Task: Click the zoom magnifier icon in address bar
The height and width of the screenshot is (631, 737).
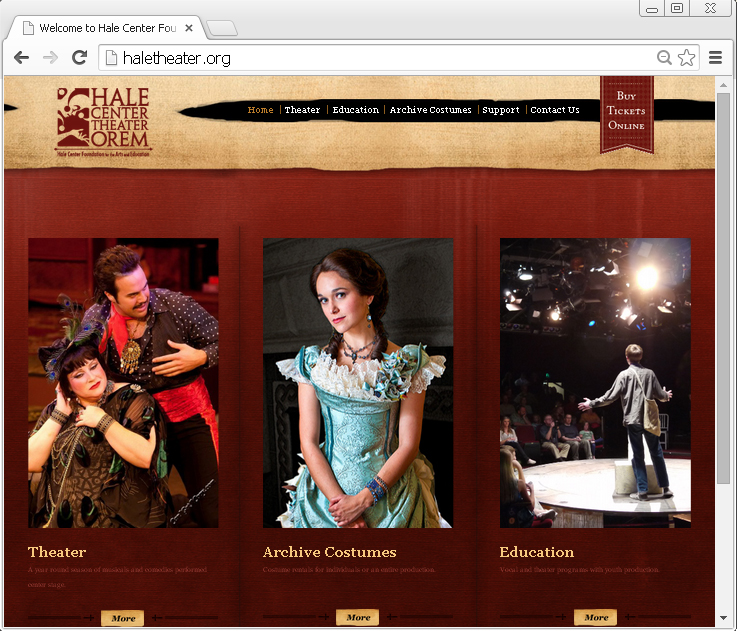Action: point(664,58)
